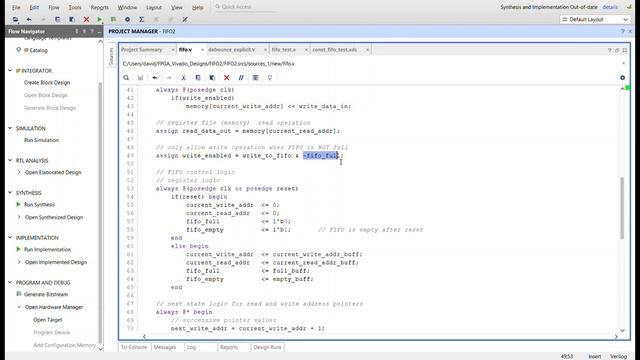640x360 pixels.
Task: Open the Default Layout dropdown
Action: (594, 19)
